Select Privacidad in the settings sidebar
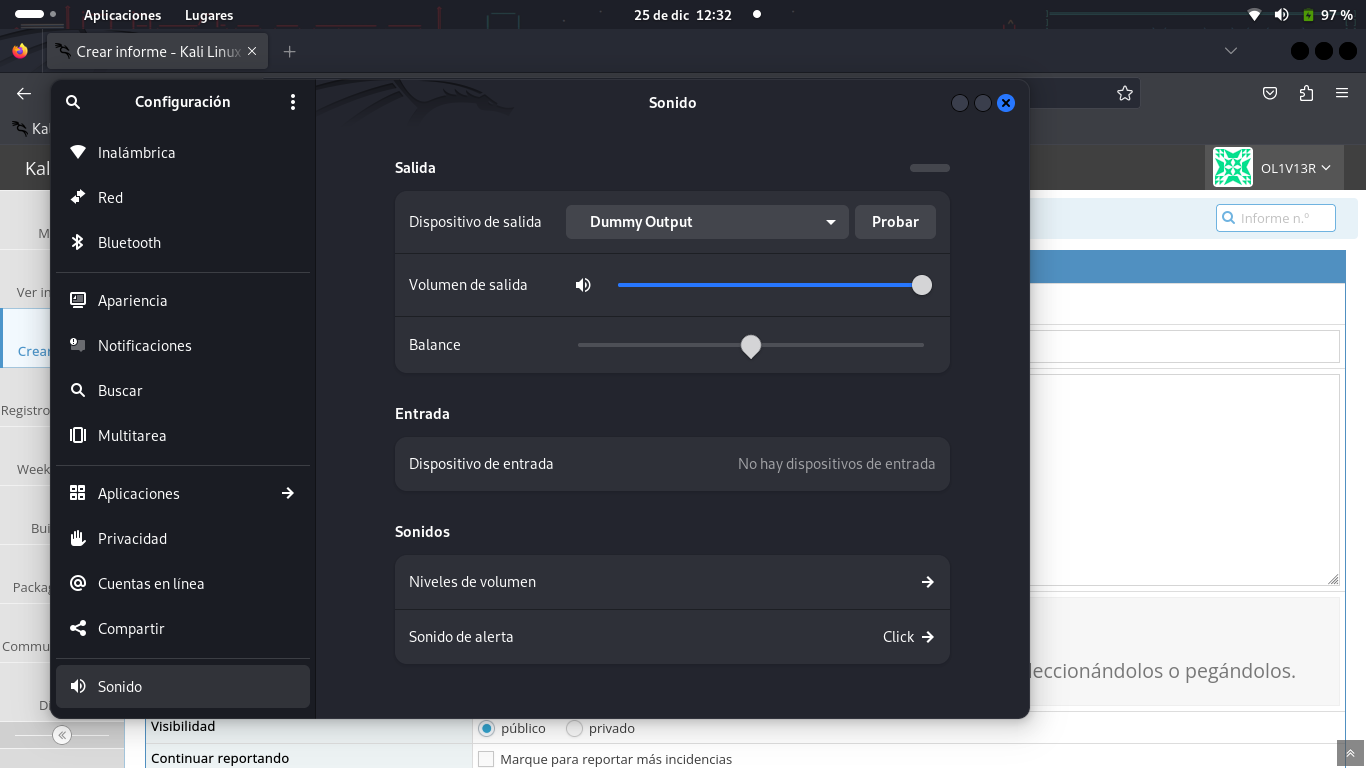 tap(132, 539)
